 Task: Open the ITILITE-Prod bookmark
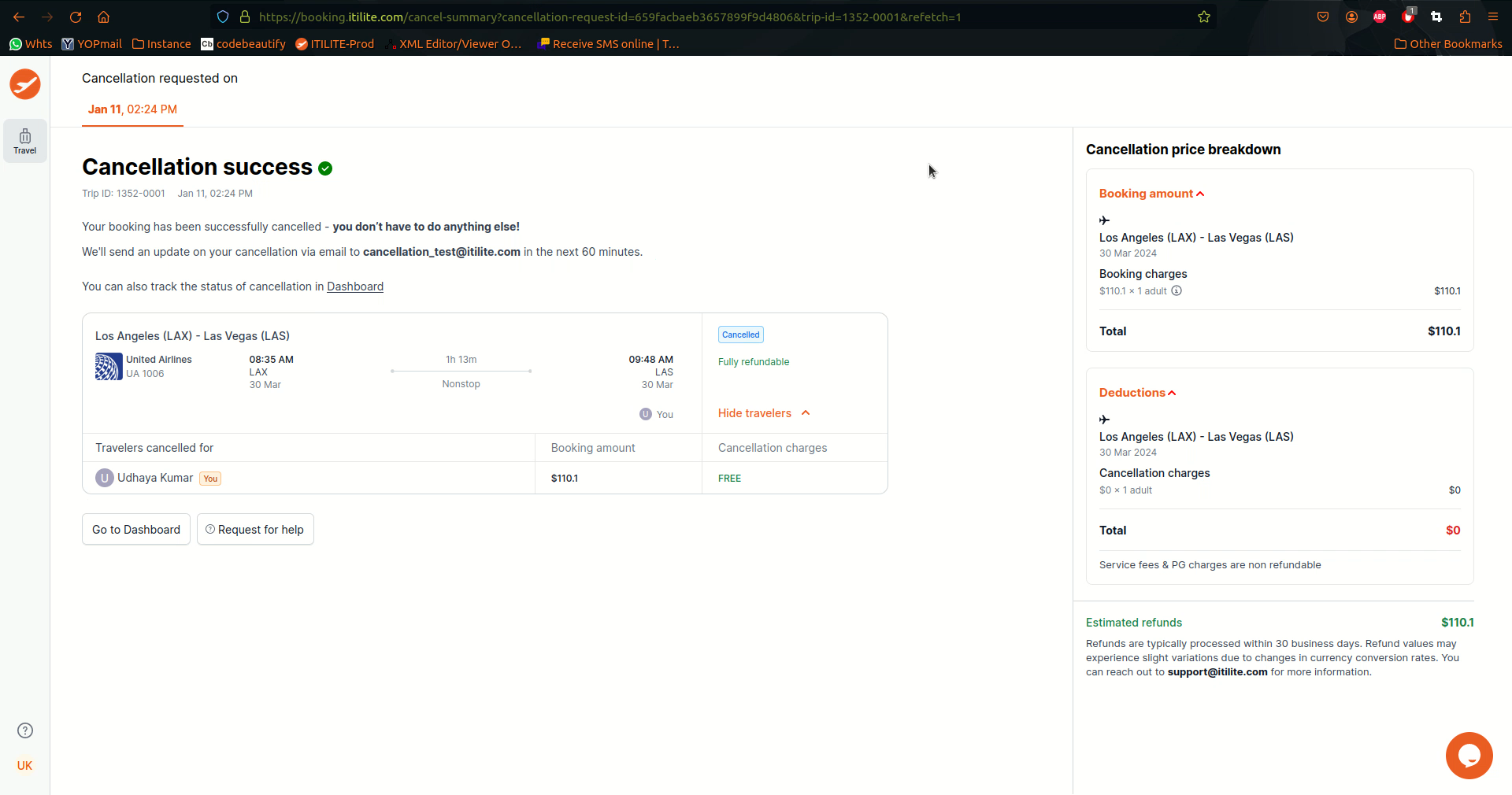335,44
